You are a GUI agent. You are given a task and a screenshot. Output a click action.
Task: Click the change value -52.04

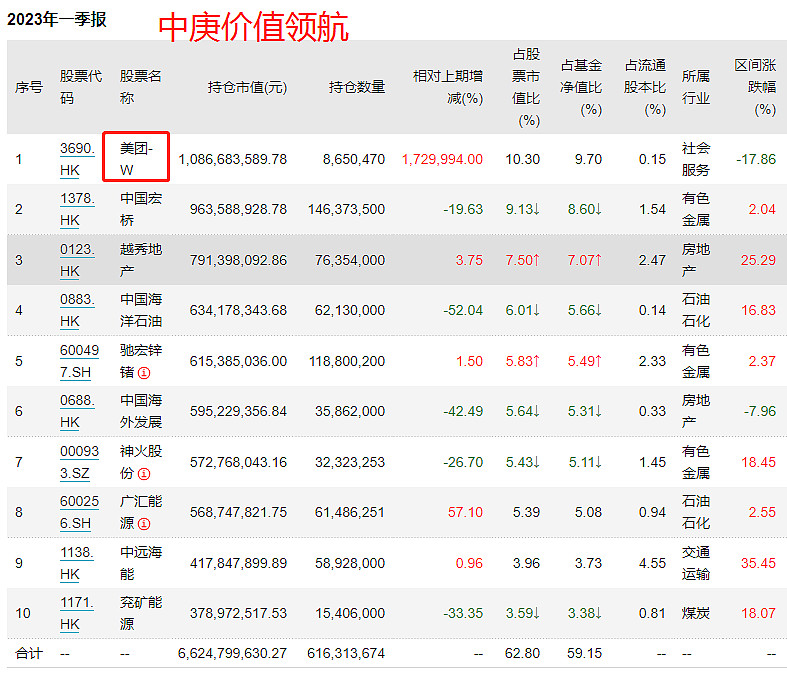(463, 310)
